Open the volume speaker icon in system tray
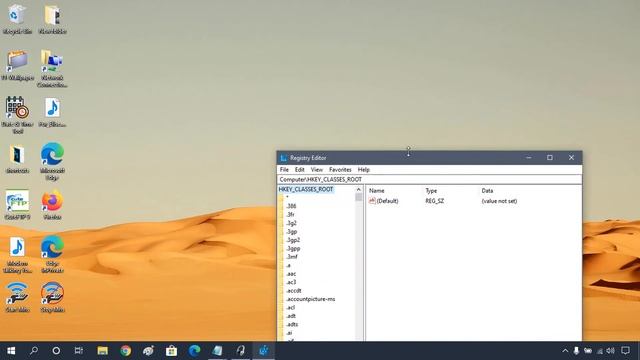The image size is (640, 360). click(610, 351)
